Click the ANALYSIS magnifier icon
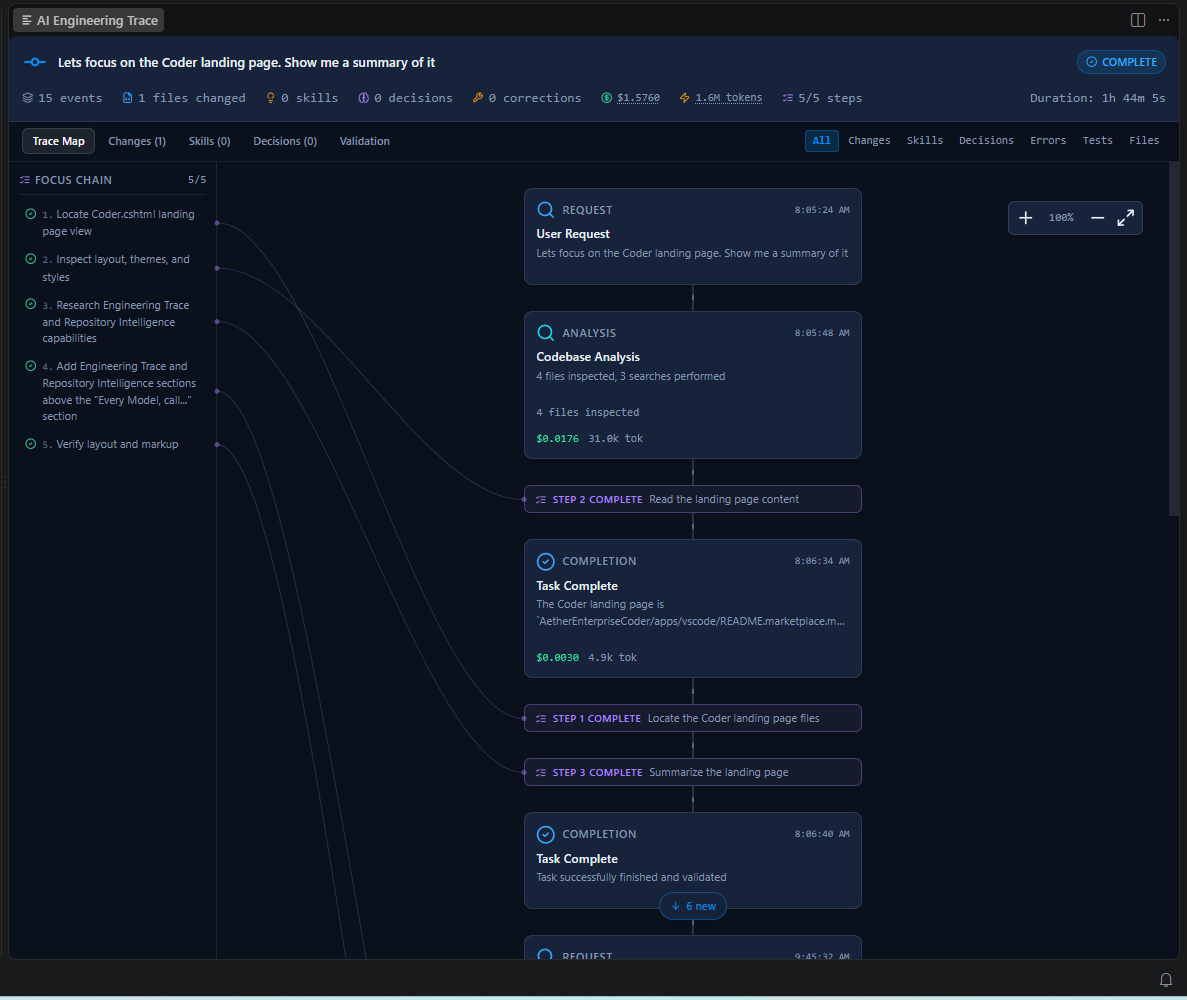1187x1000 pixels. click(545, 332)
